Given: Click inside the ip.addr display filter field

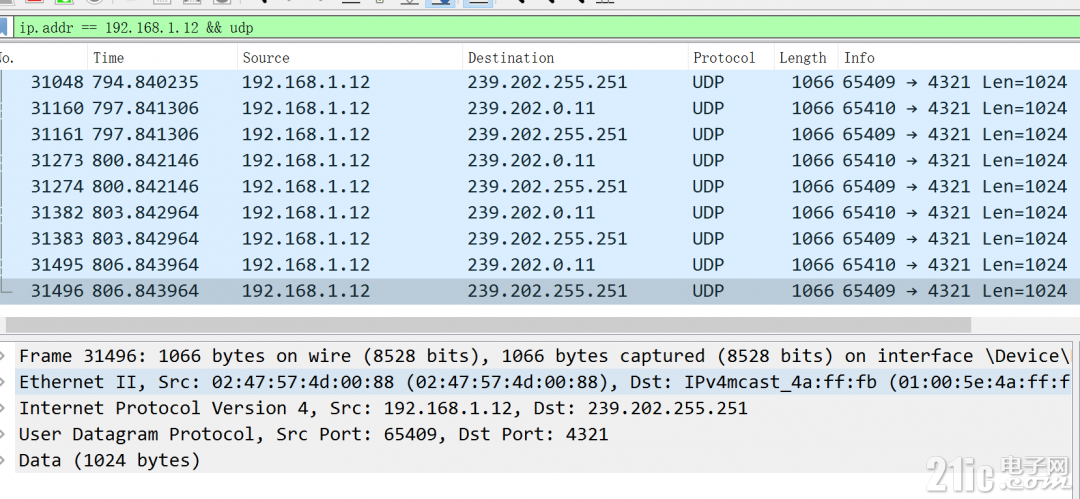Looking at the screenshot, I should (x=544, y=28).
